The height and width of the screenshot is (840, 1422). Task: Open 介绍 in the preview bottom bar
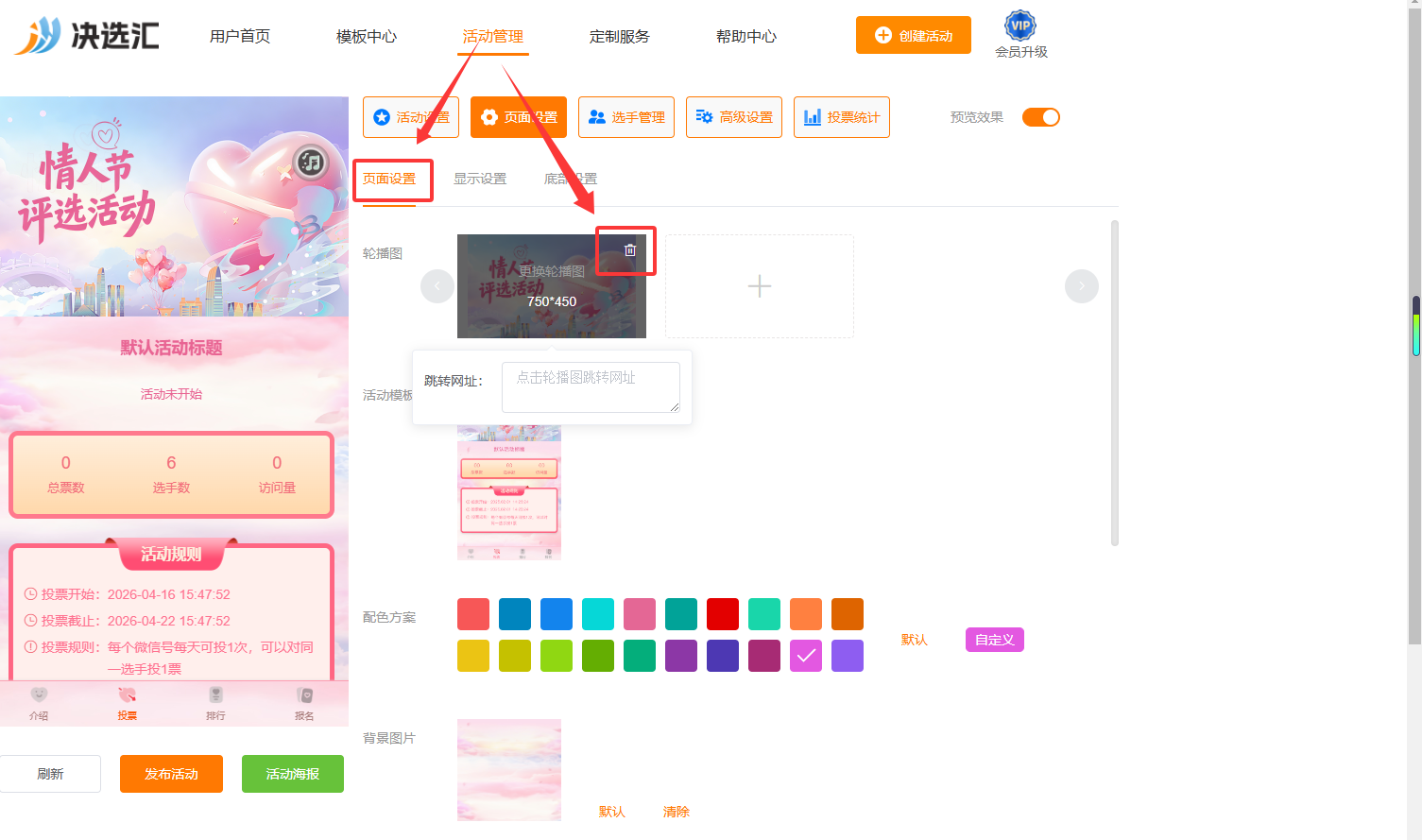pos(39,704)
